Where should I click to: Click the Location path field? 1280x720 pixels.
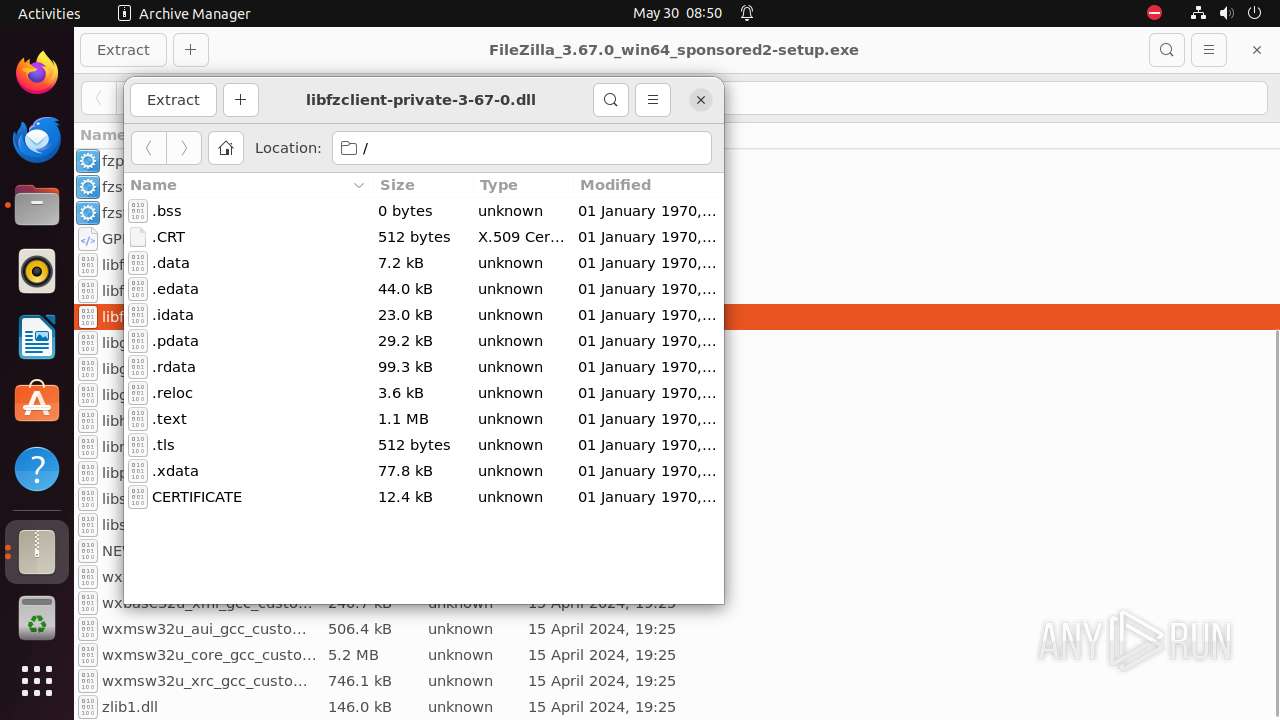(x=522, y=148)
